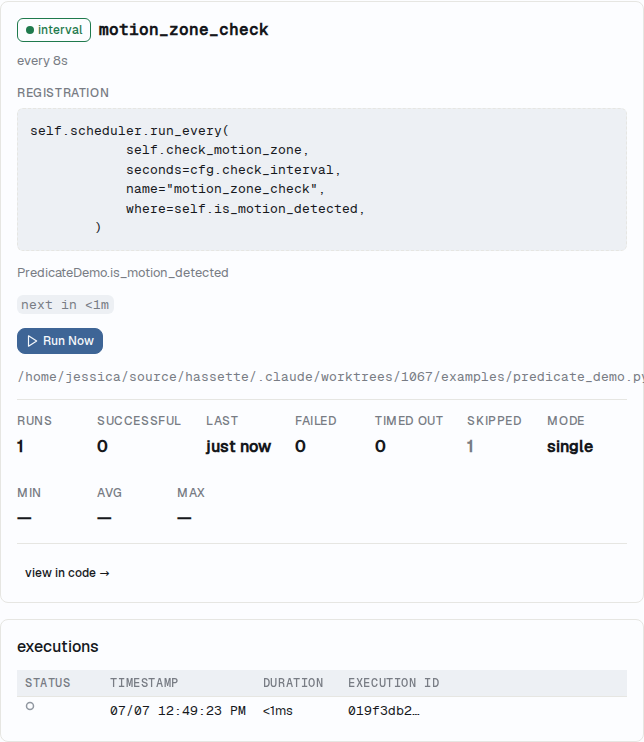
Task: Click the EXECUTION ID column header
Action: click(x=394, y=683)
